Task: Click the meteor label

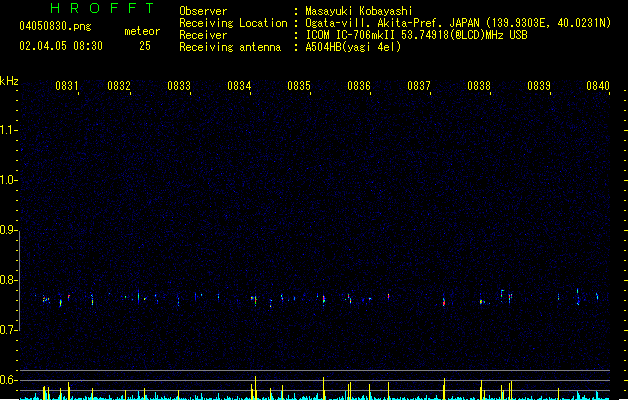Action: (142, 31)
